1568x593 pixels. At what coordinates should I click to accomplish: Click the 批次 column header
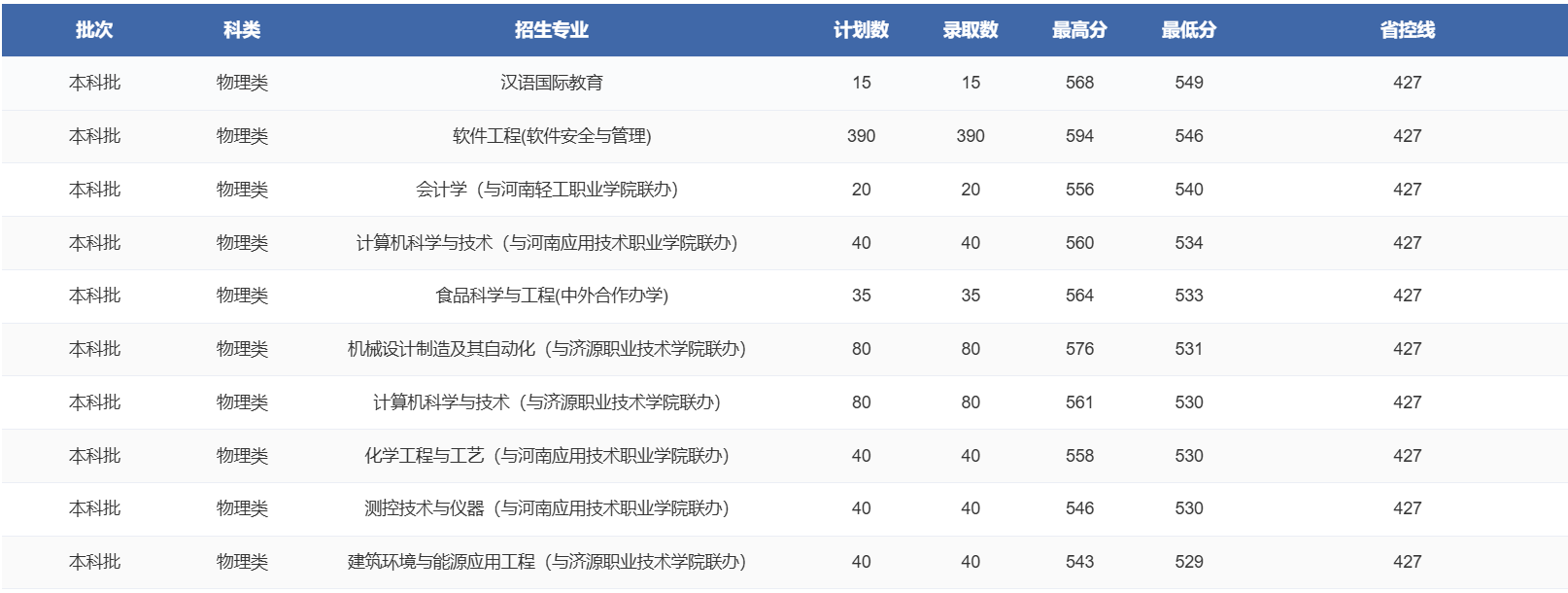(x=94, y=30)
